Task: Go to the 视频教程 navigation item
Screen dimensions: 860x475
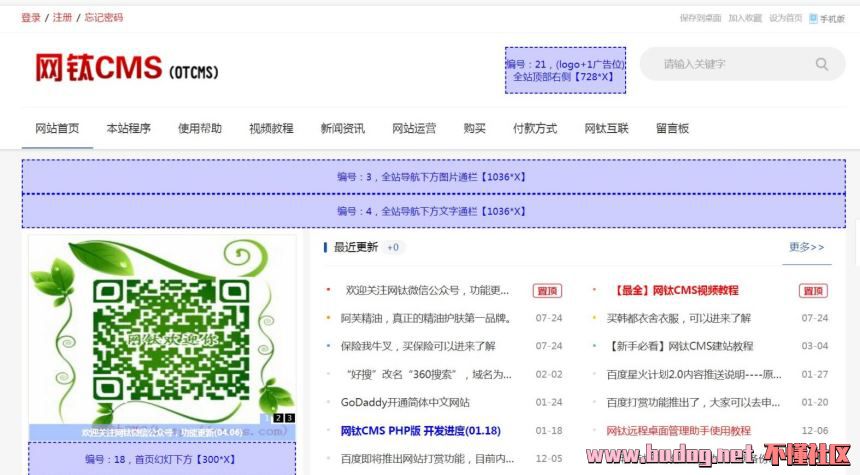Action: click(x=271, y=128)
